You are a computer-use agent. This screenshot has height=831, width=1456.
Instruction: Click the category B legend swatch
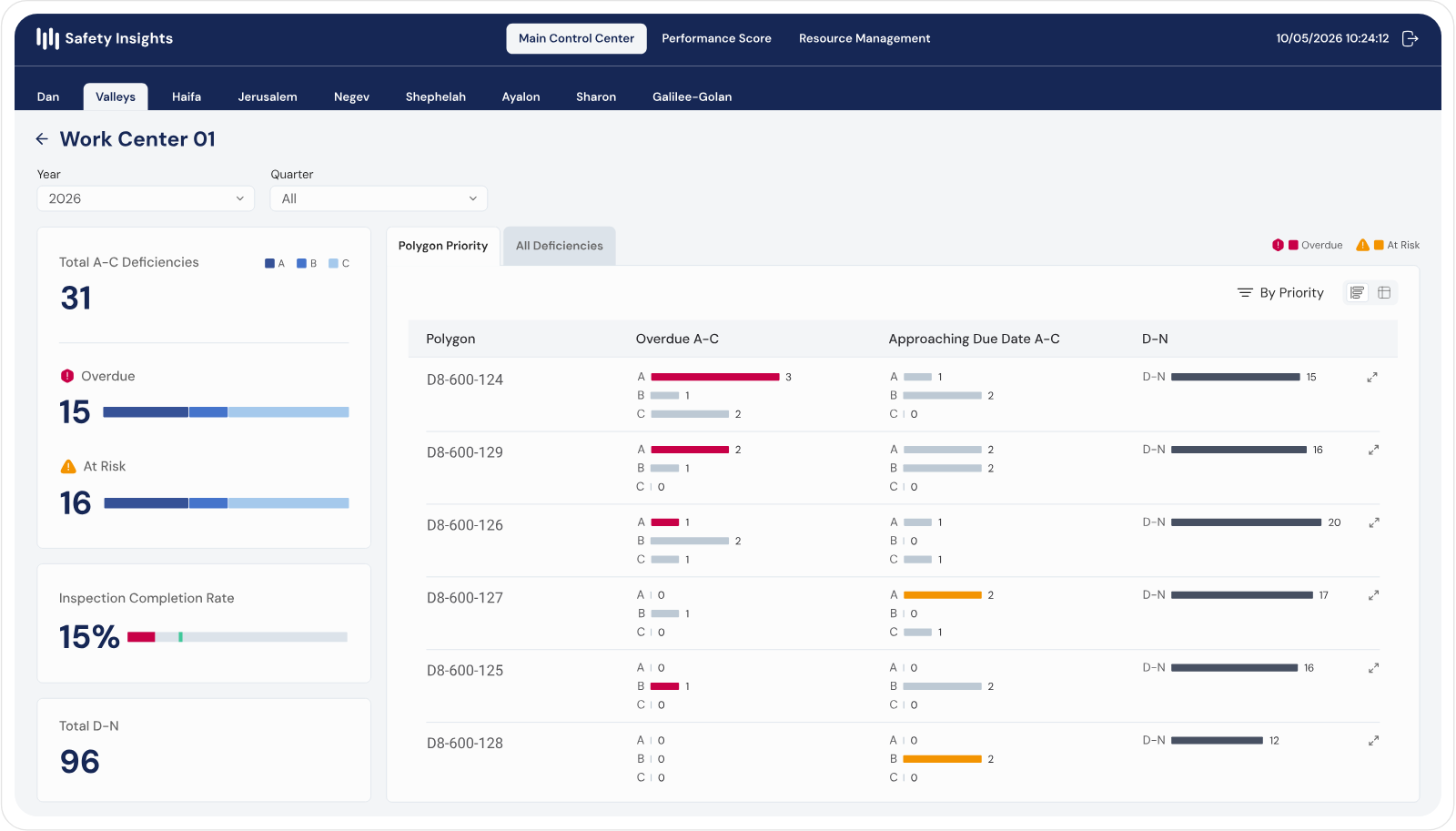(301, 264)
